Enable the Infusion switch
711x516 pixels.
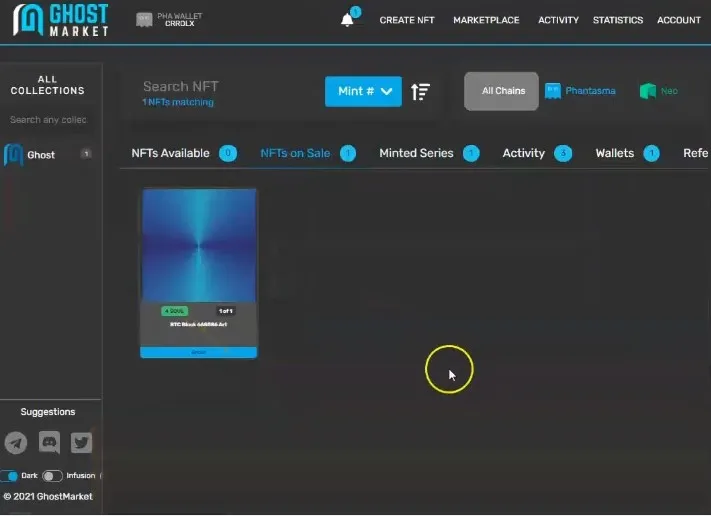pyautogui.click(x=52, y=476)
